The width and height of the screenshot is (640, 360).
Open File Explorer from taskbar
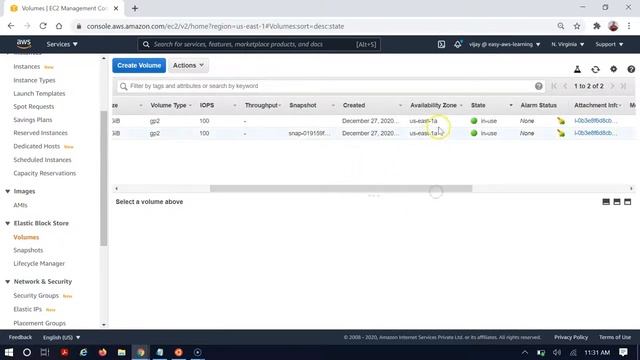[122, 352]
